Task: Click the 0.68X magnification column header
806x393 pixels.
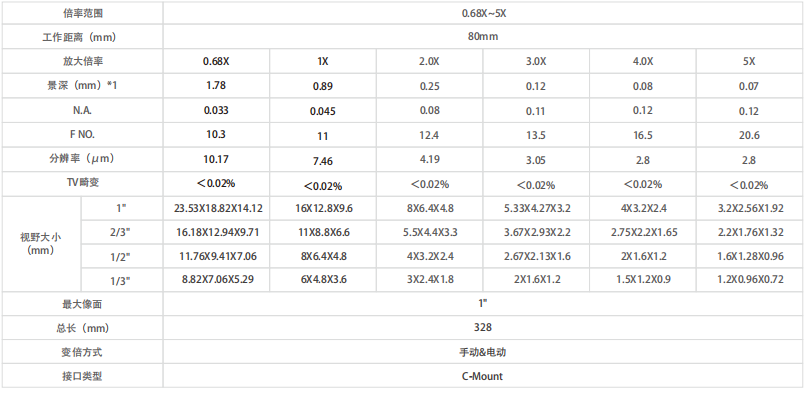Action: [x=216, y=61]
